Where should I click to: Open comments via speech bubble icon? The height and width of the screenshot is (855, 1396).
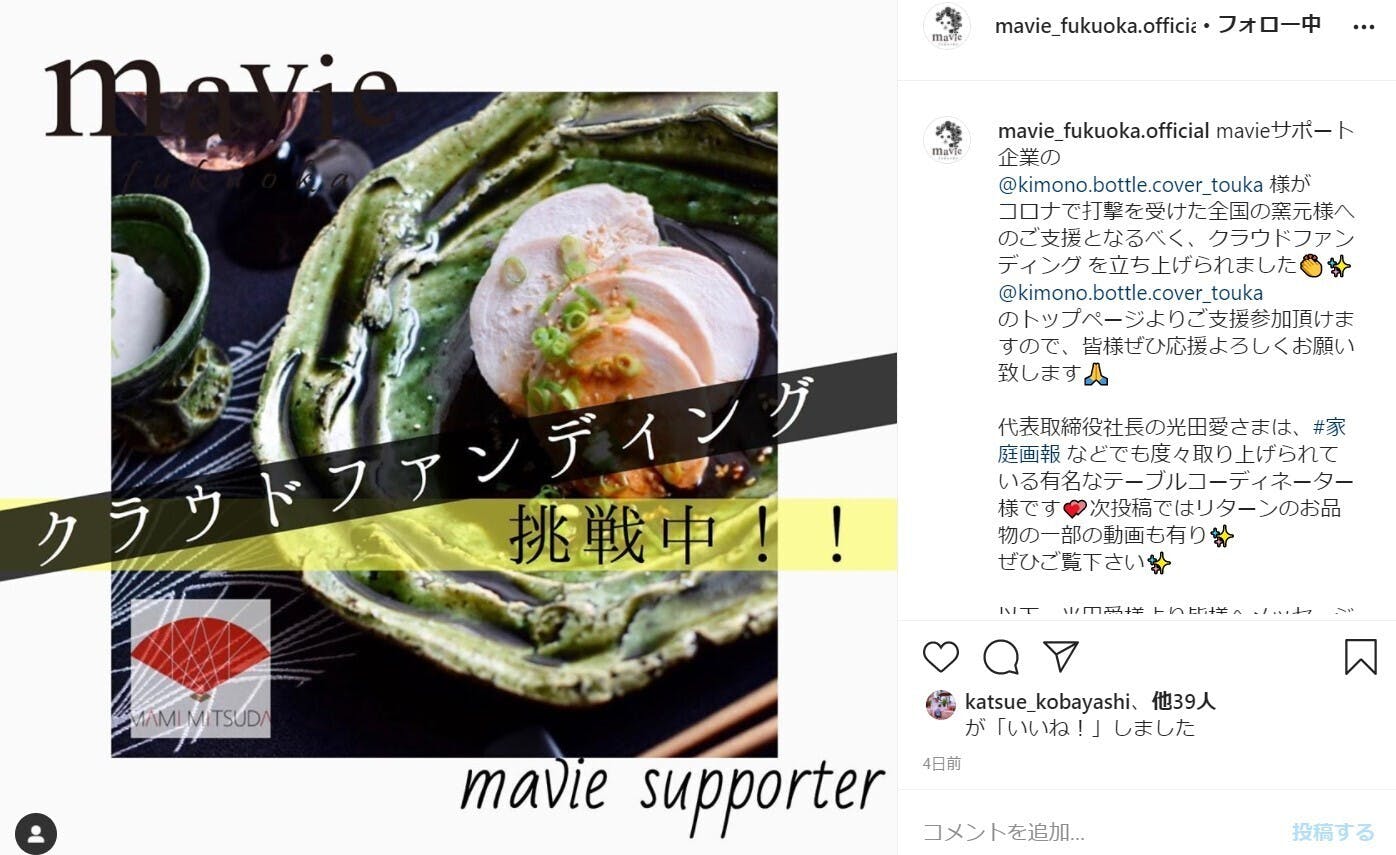(1001, 657)
